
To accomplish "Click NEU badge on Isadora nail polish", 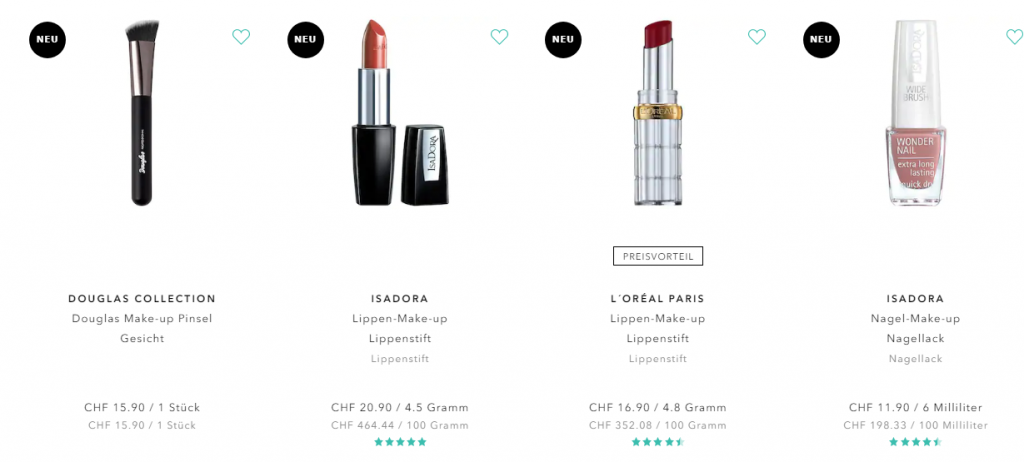I will tap(821, 39).
